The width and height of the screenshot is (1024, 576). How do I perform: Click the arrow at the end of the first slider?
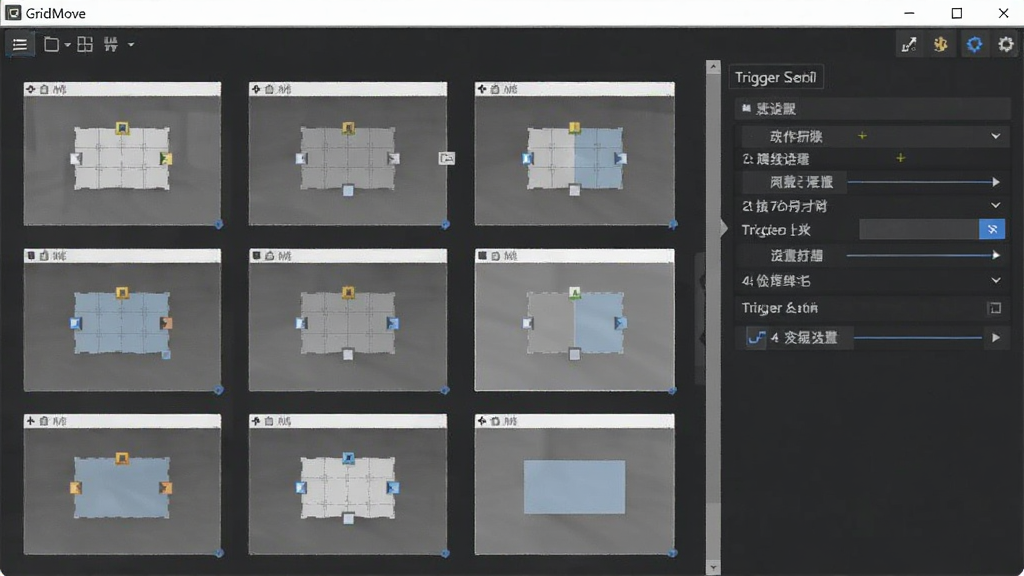[x=995, y=182]
